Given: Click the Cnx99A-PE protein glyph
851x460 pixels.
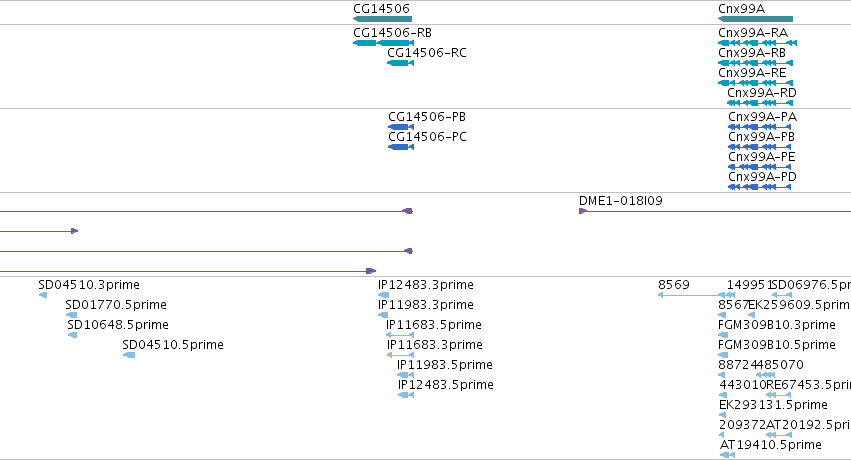Looking at the screenshot, I should point(759,167).
